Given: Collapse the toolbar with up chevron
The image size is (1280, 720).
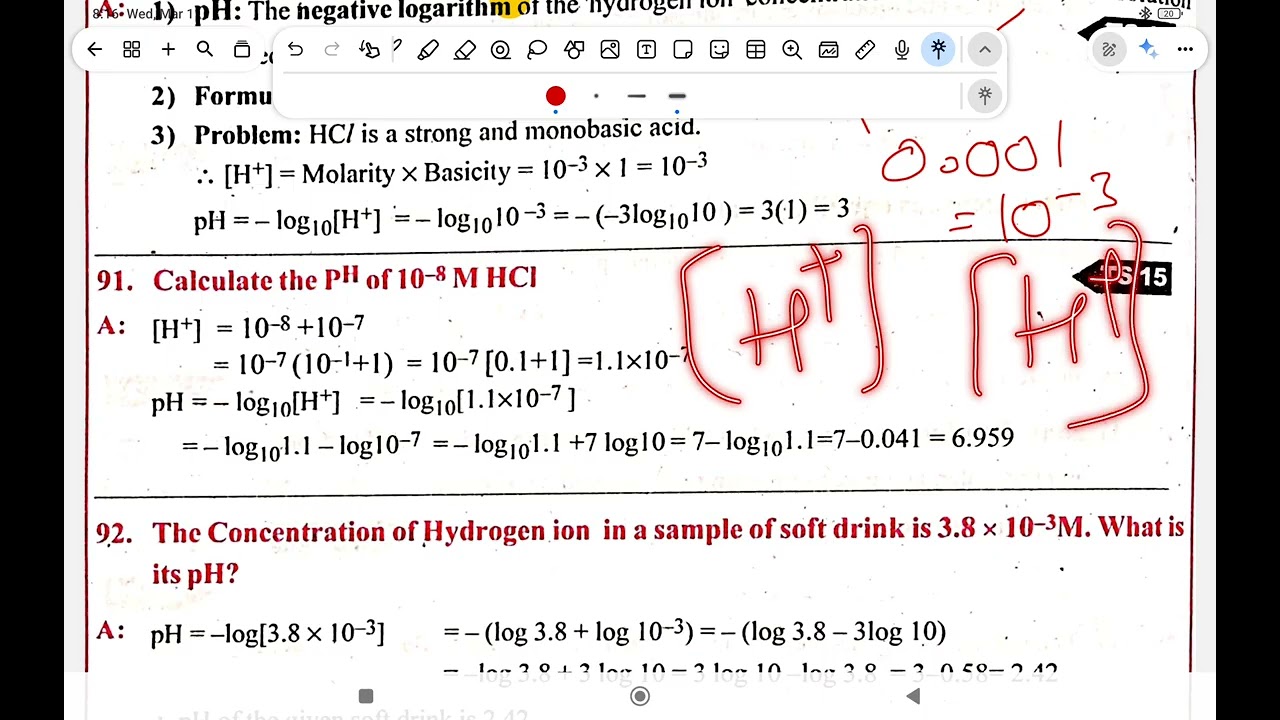Looking at the screenshot, I should click(985, 49).
